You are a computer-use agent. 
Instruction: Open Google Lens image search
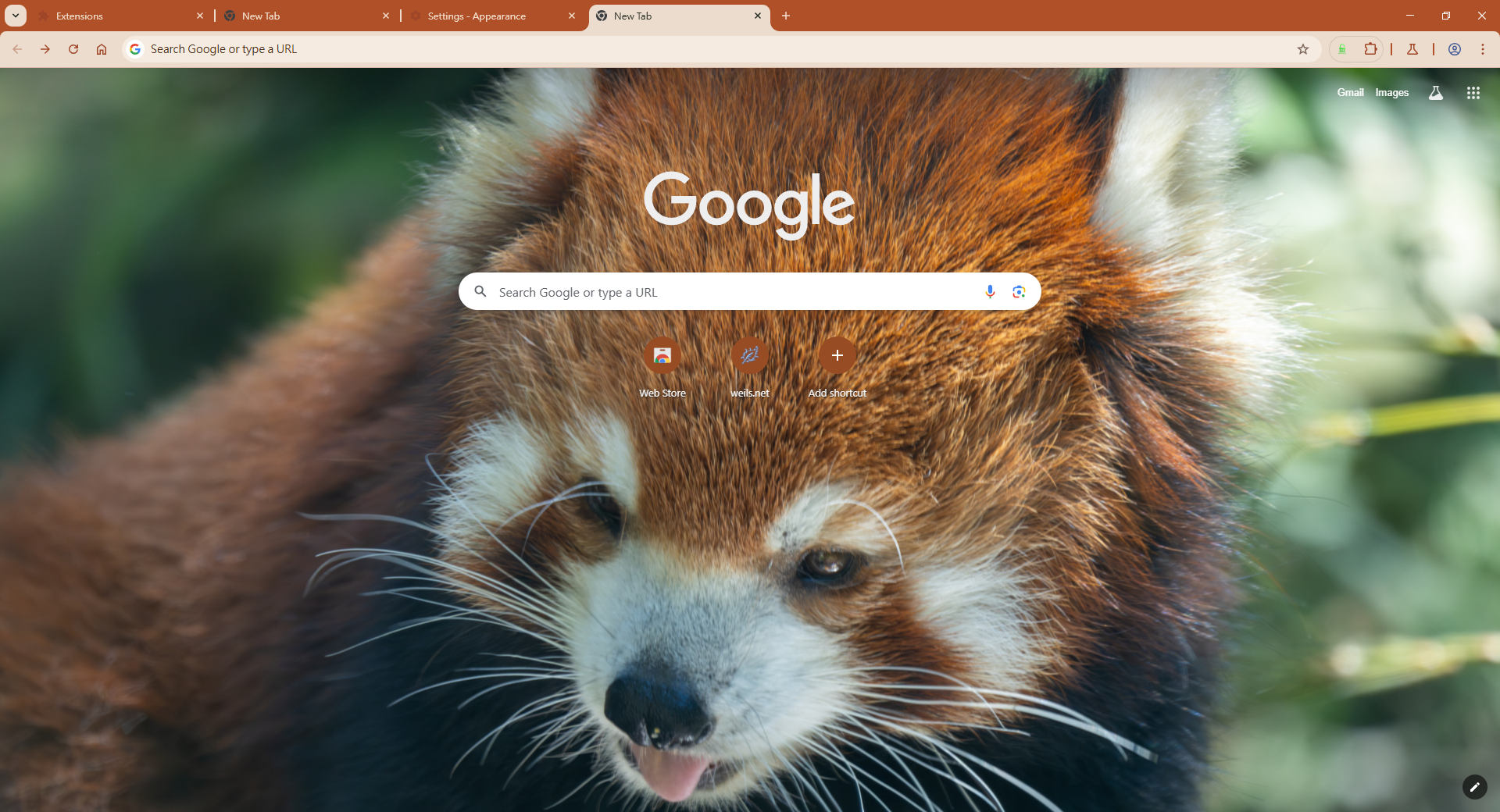[x=1018, y=291]
